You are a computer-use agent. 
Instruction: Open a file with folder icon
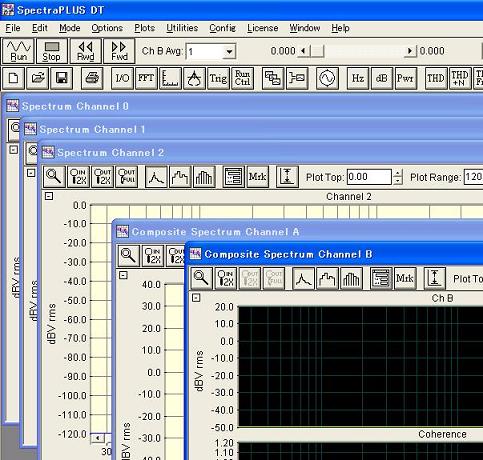38,78
